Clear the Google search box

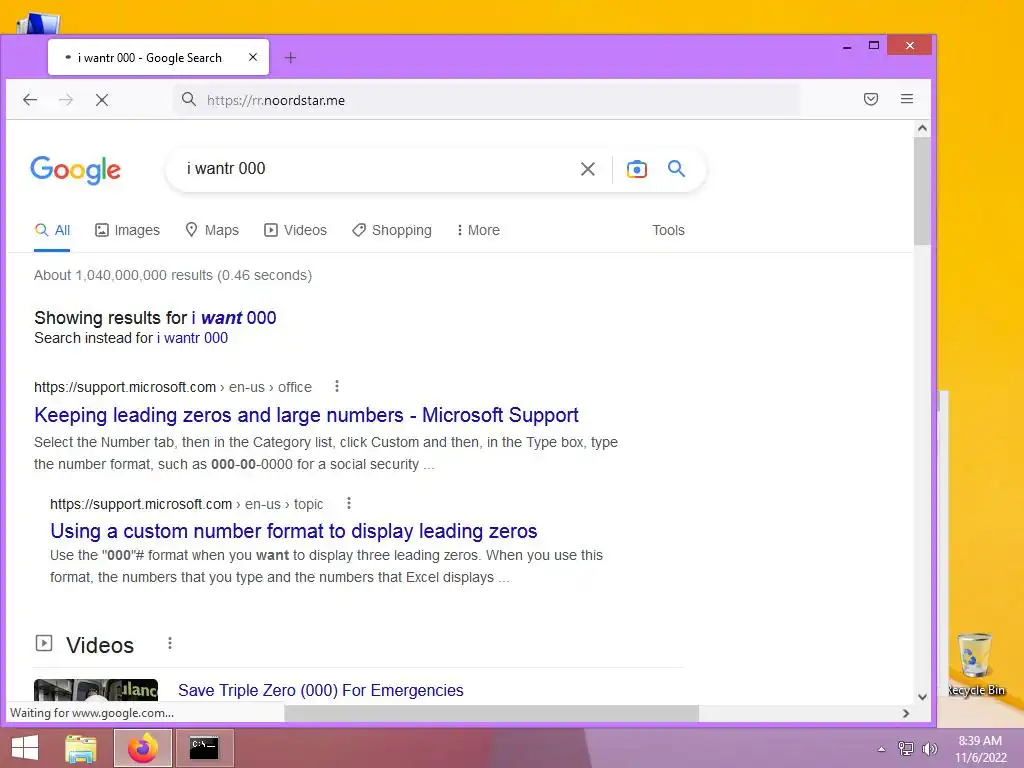tap(588, 169)
